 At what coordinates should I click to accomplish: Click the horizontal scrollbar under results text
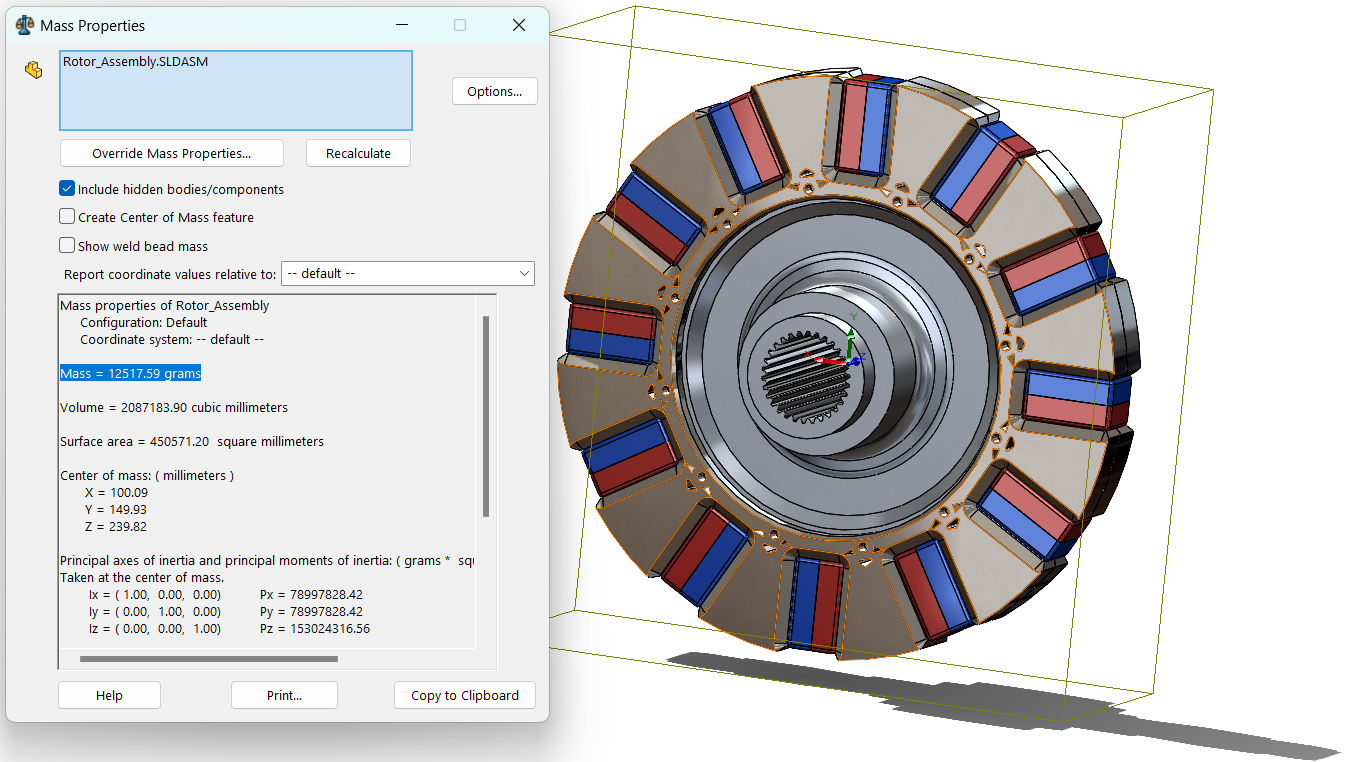208,659
